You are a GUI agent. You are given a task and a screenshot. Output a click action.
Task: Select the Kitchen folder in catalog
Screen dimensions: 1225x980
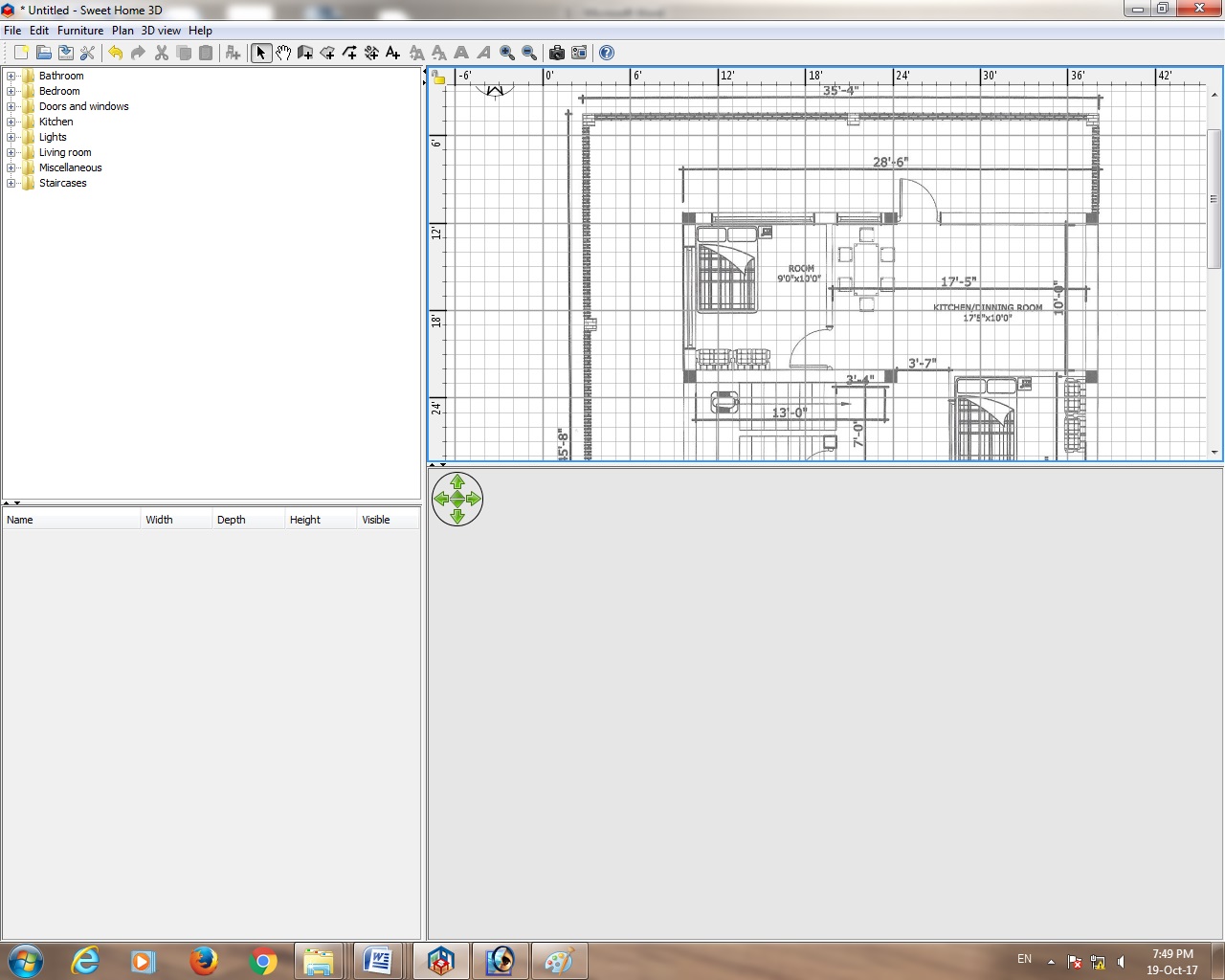(56, 122)
